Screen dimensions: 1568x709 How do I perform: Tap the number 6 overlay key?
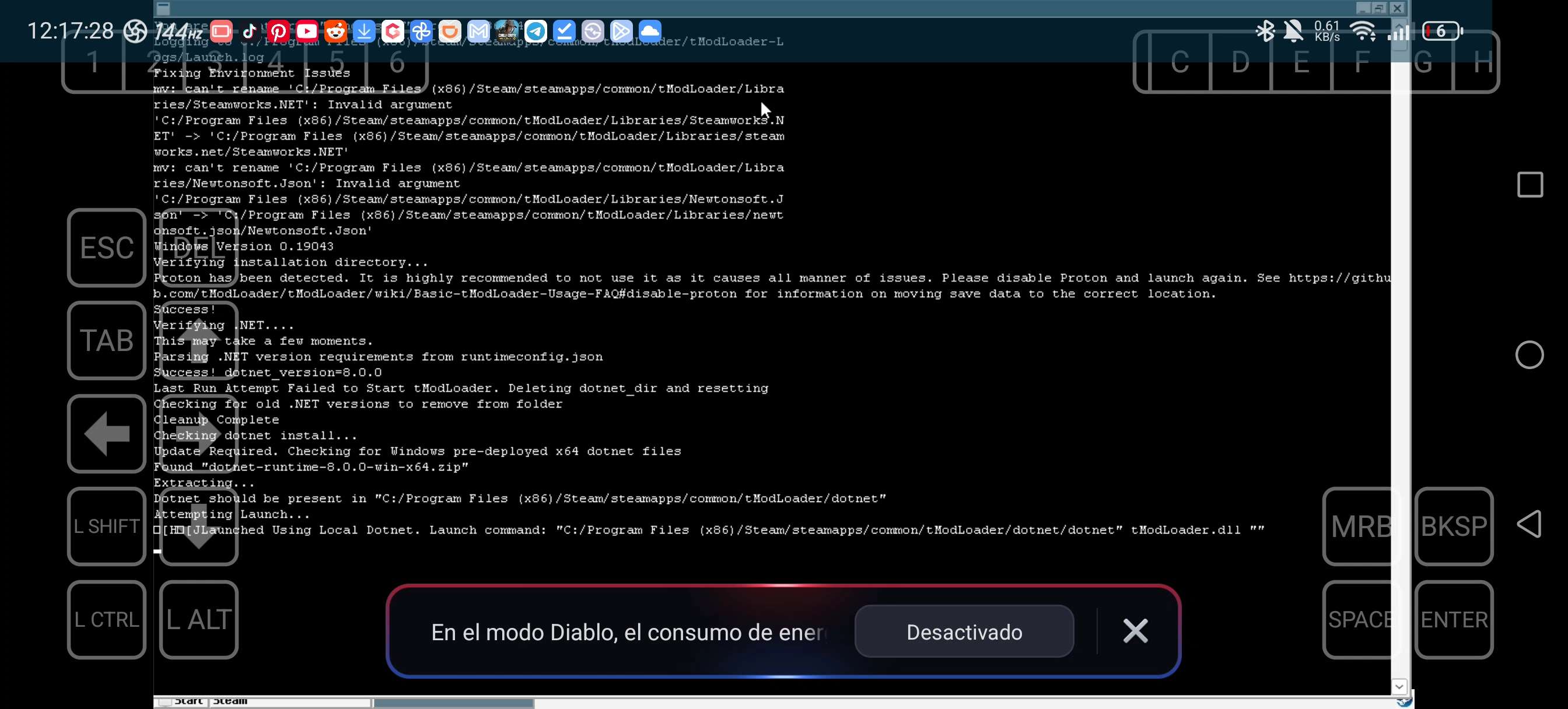point(397,62)
